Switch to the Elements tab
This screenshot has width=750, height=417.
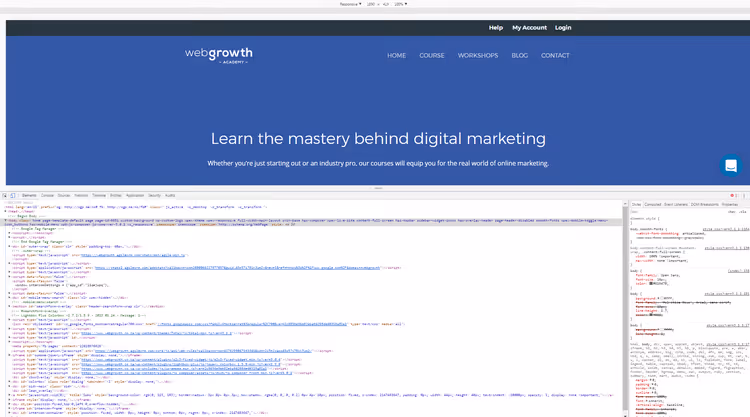[x=29, y=196]
